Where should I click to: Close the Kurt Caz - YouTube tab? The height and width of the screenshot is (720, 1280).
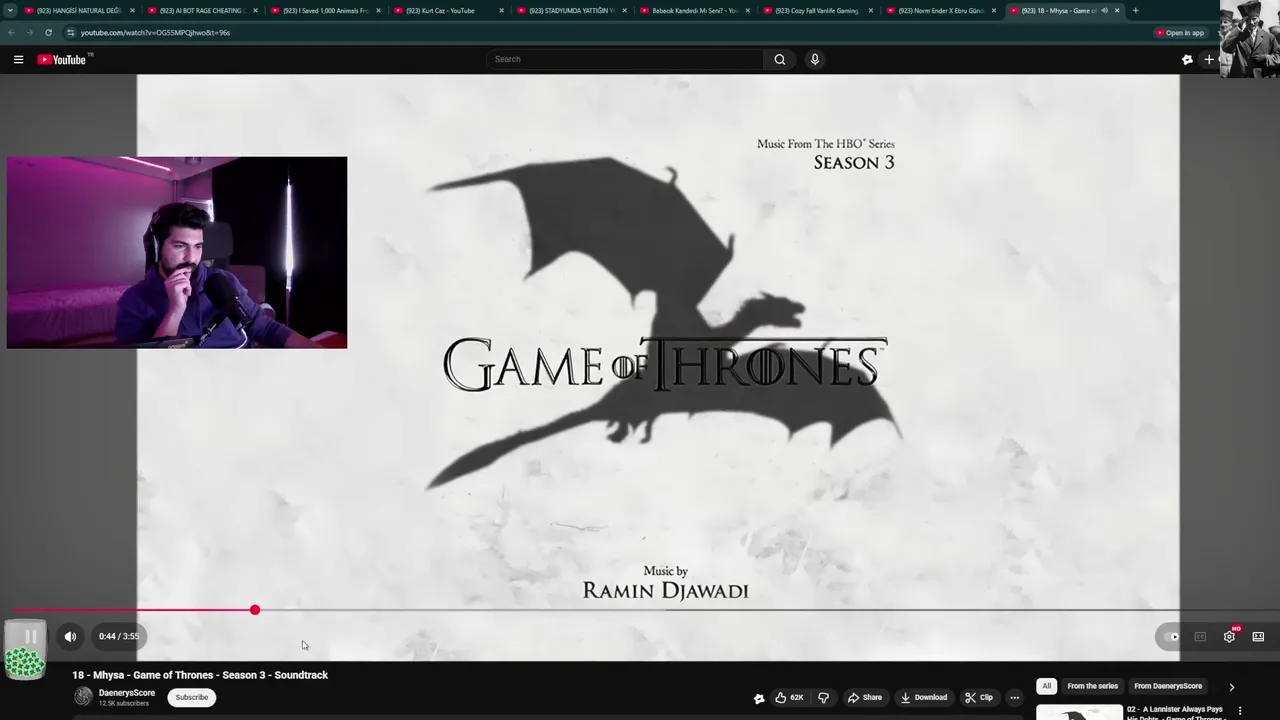[x=501, y=10]
